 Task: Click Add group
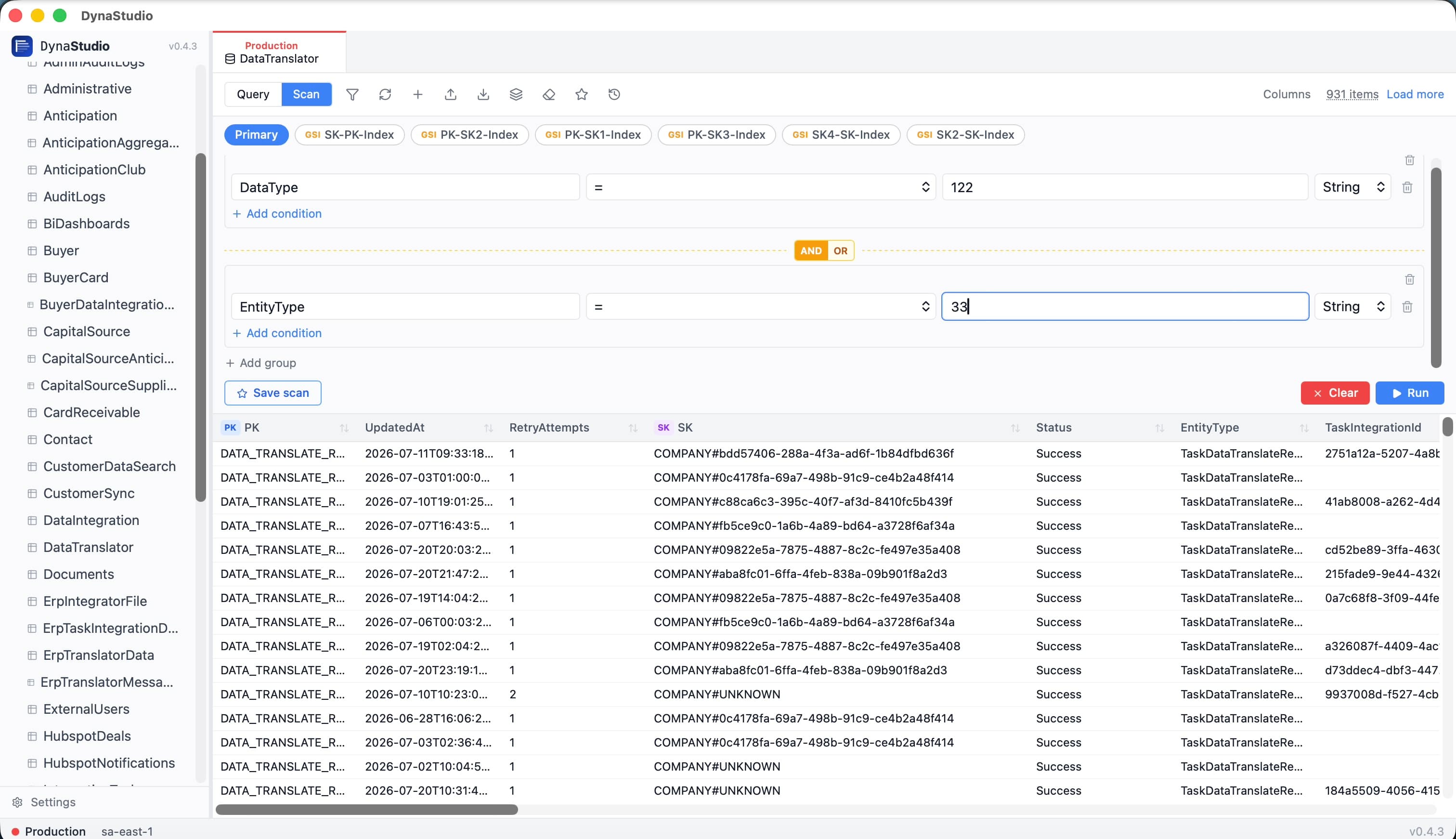tap(261, 363)
